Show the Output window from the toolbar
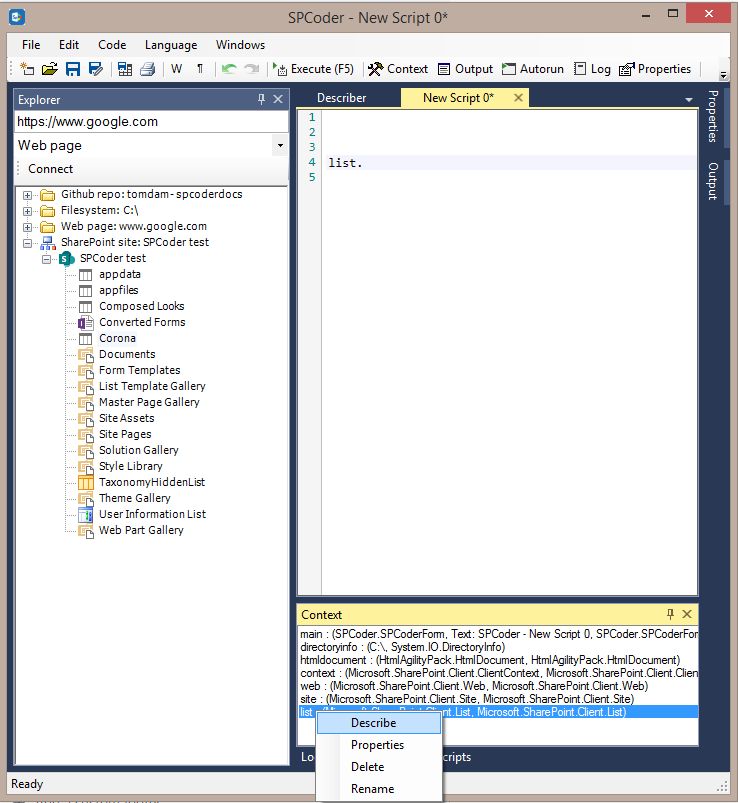 coord(465,69)
